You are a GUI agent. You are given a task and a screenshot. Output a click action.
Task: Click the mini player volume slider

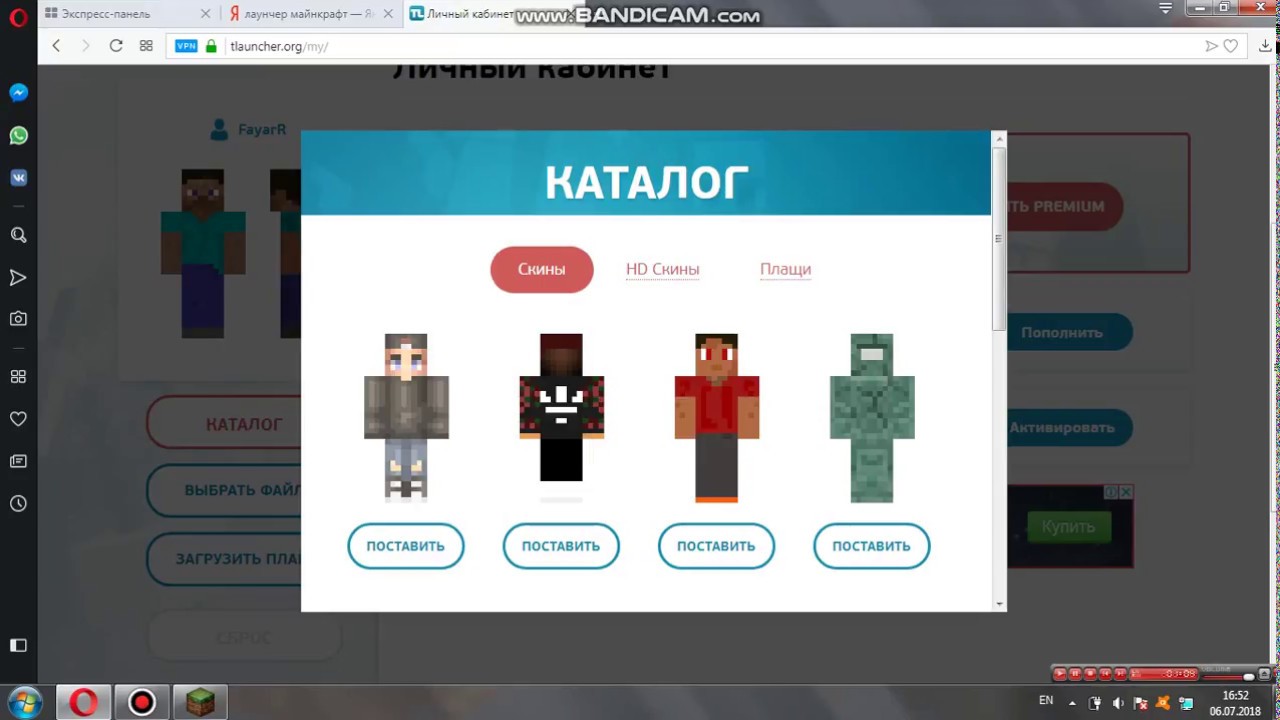pyautogui.click(x=1229, y=676)
